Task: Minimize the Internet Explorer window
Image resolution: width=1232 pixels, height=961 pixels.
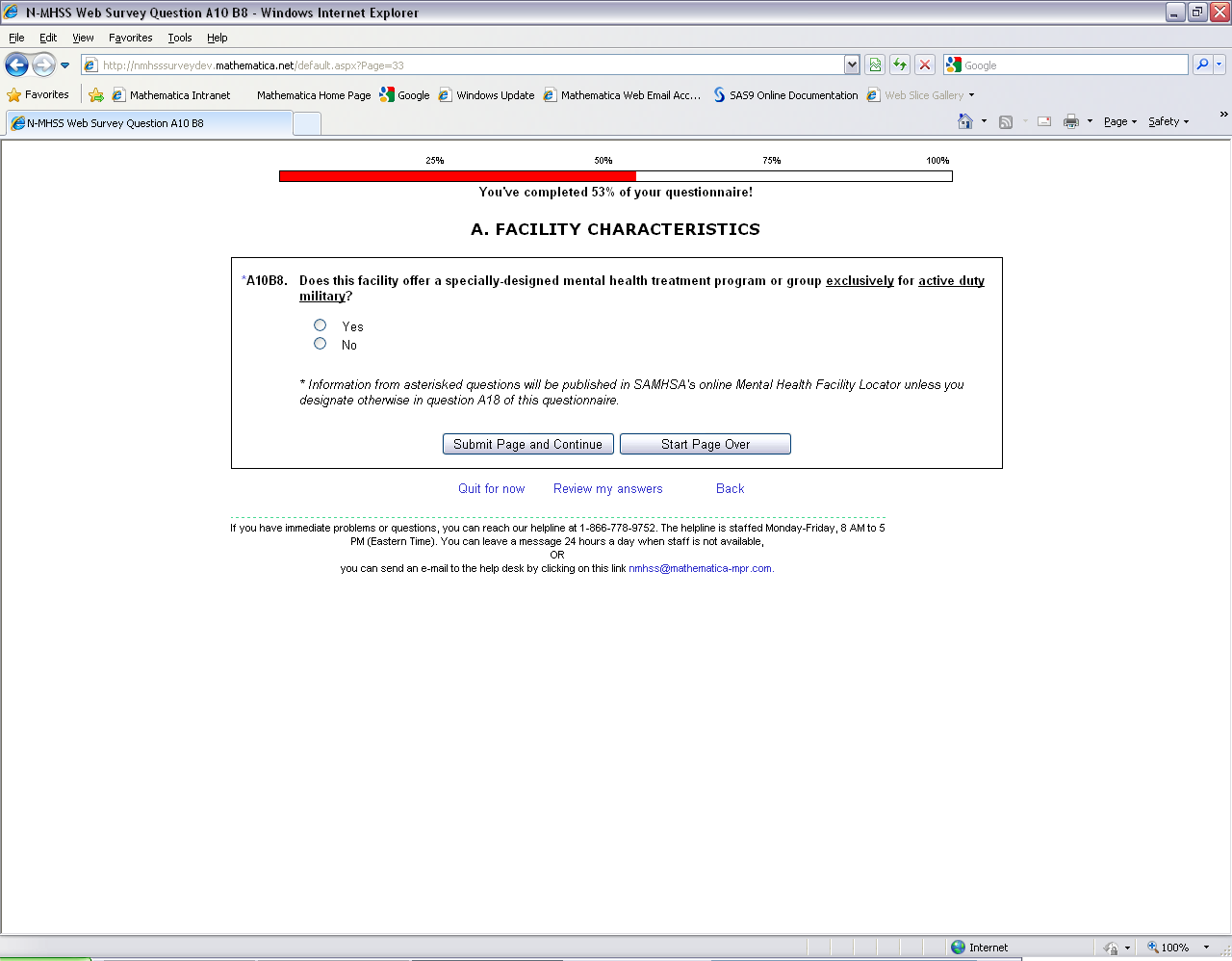Action: coord(1175,13)
